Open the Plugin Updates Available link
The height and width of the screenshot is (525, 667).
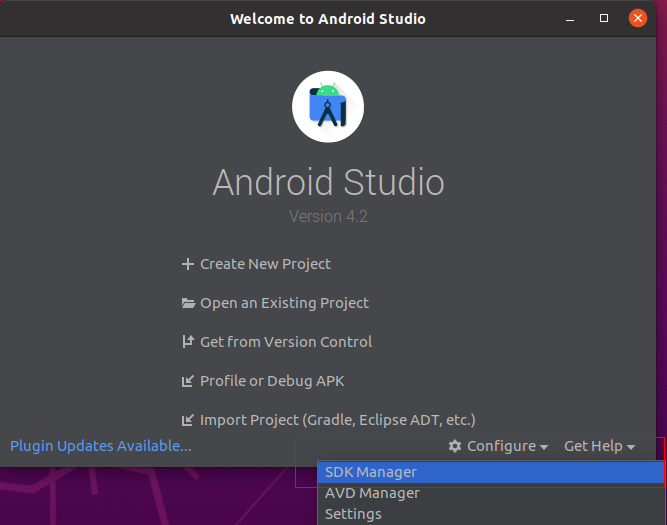(x=101, y=446)
